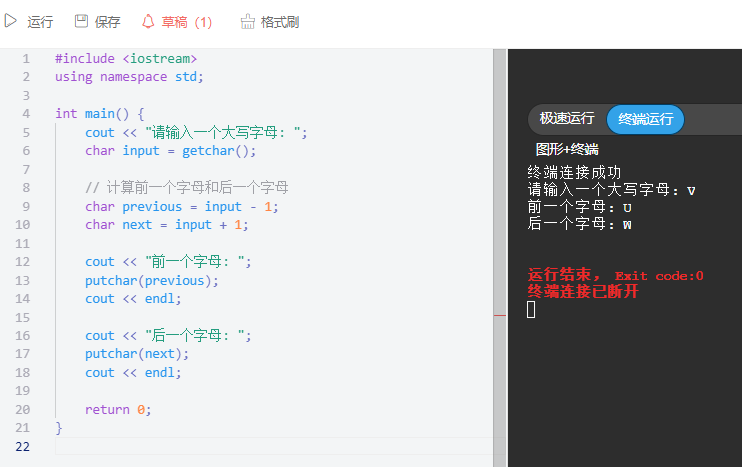Click 'char input = getchar();' line
742x467 pixels.
coord(171,151)
